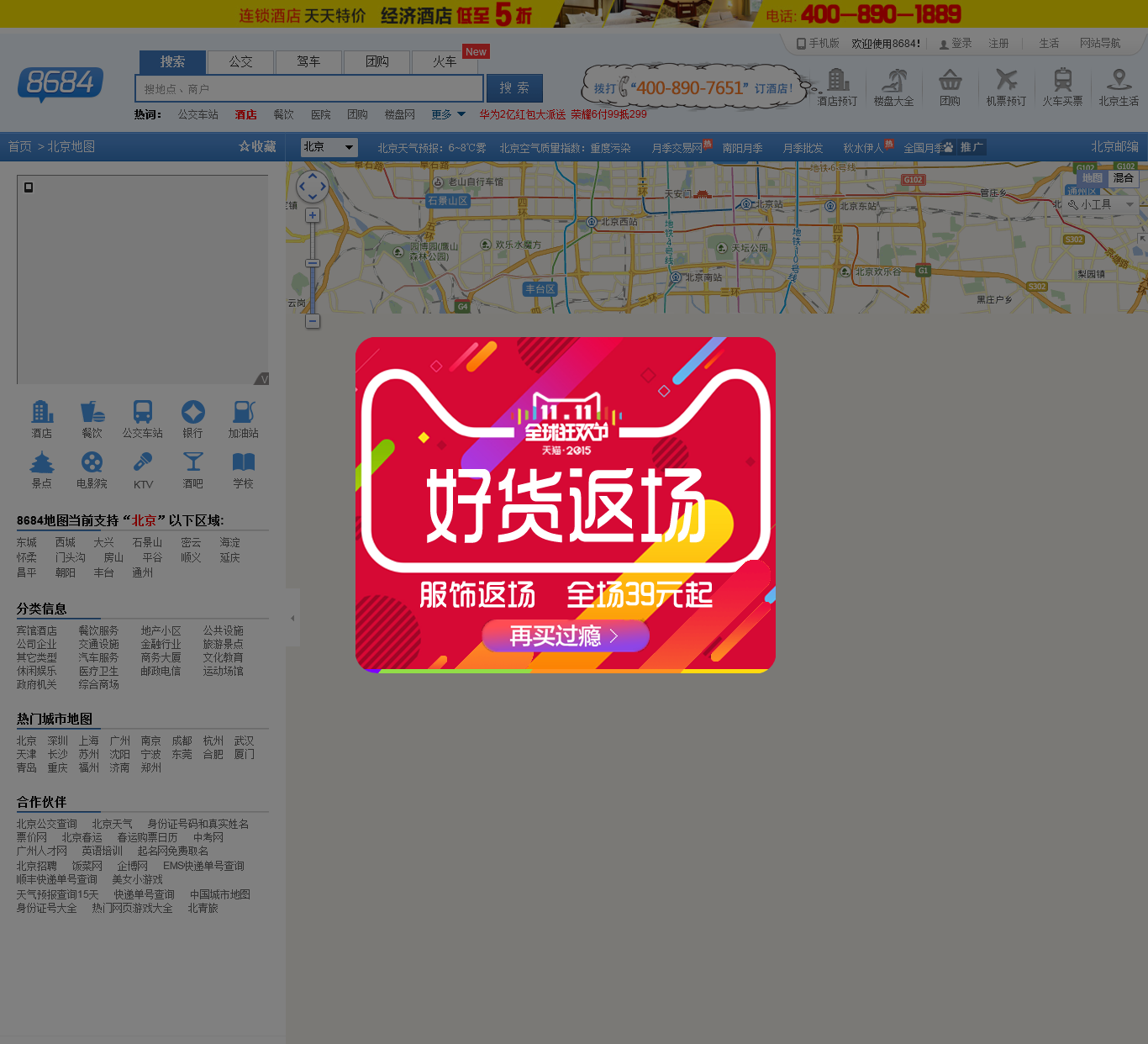Open the 北京 city dropdown
Image resolution: width=1148 pixels, height=1044 pixels.
coord(329,147)
